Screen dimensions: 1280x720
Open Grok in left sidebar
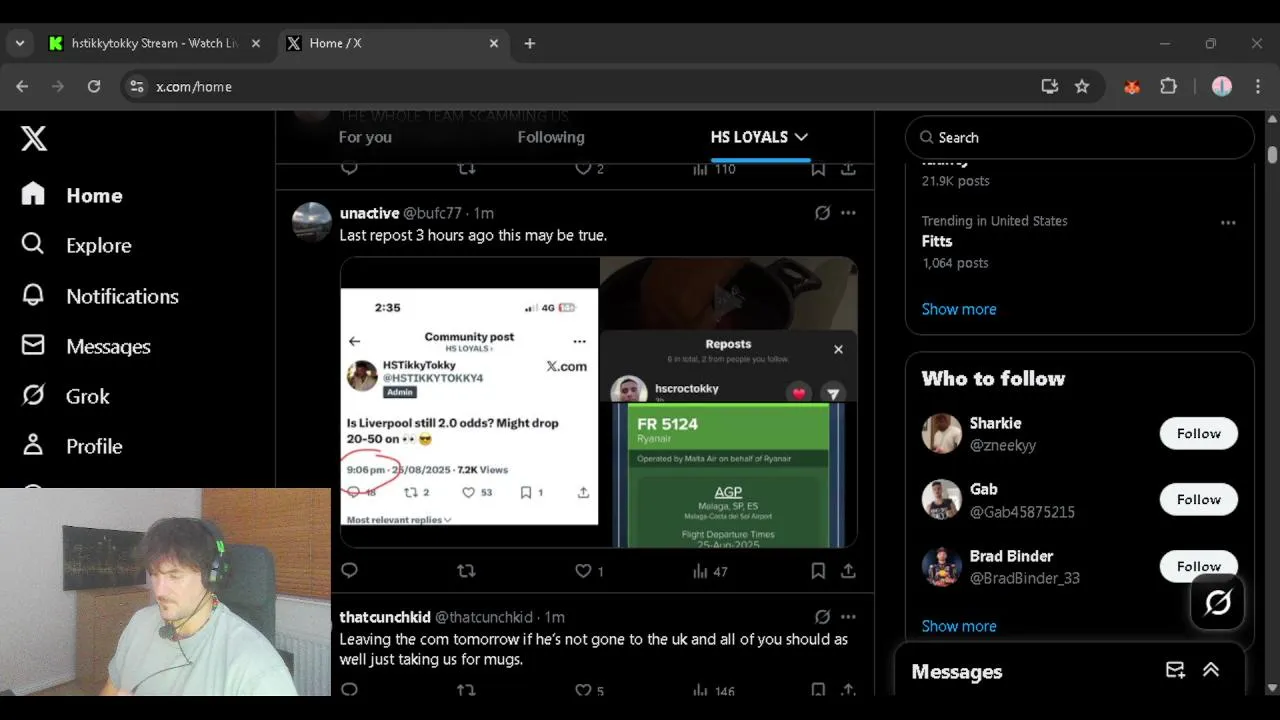[65, 396]
